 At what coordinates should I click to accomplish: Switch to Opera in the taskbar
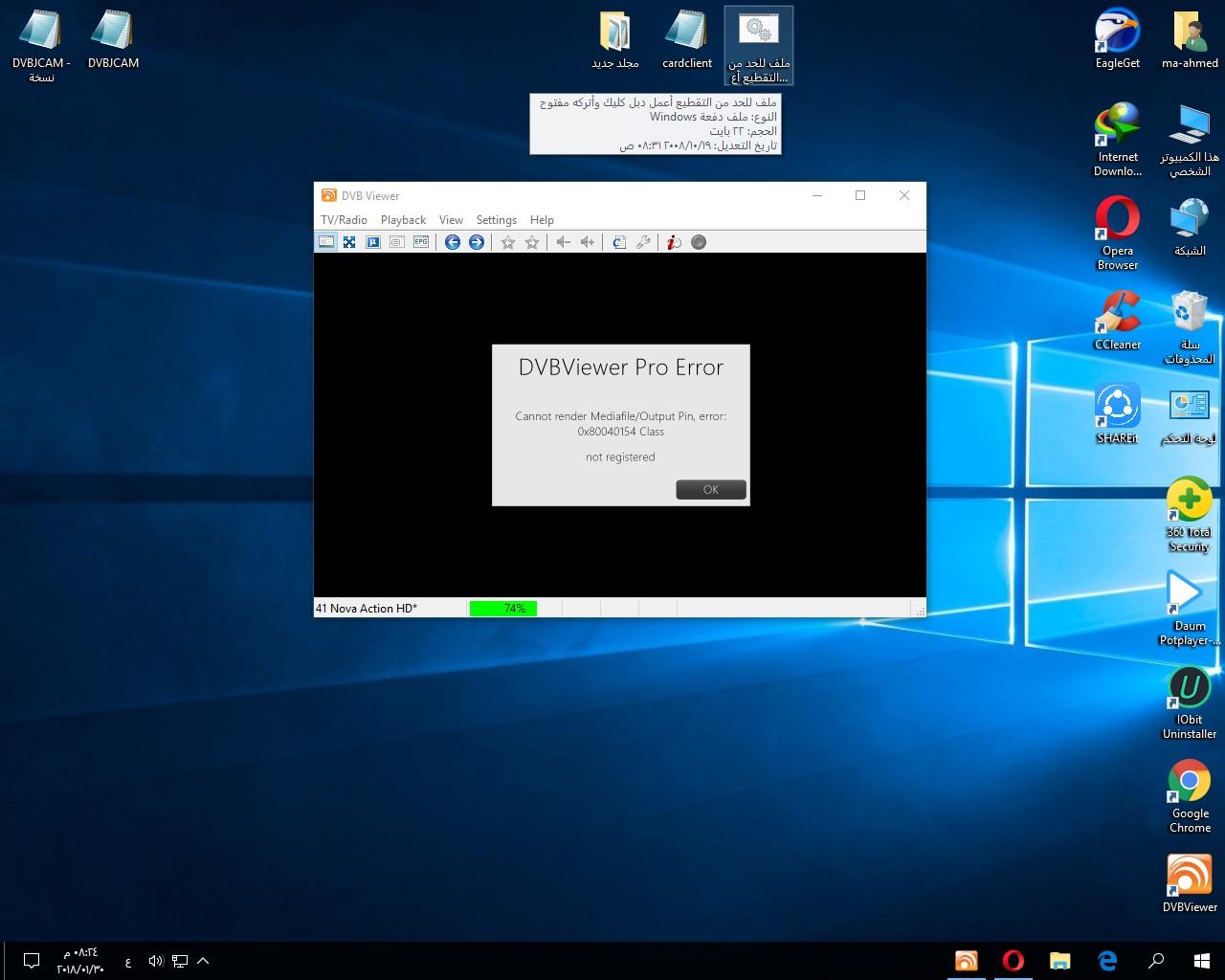1013,961
